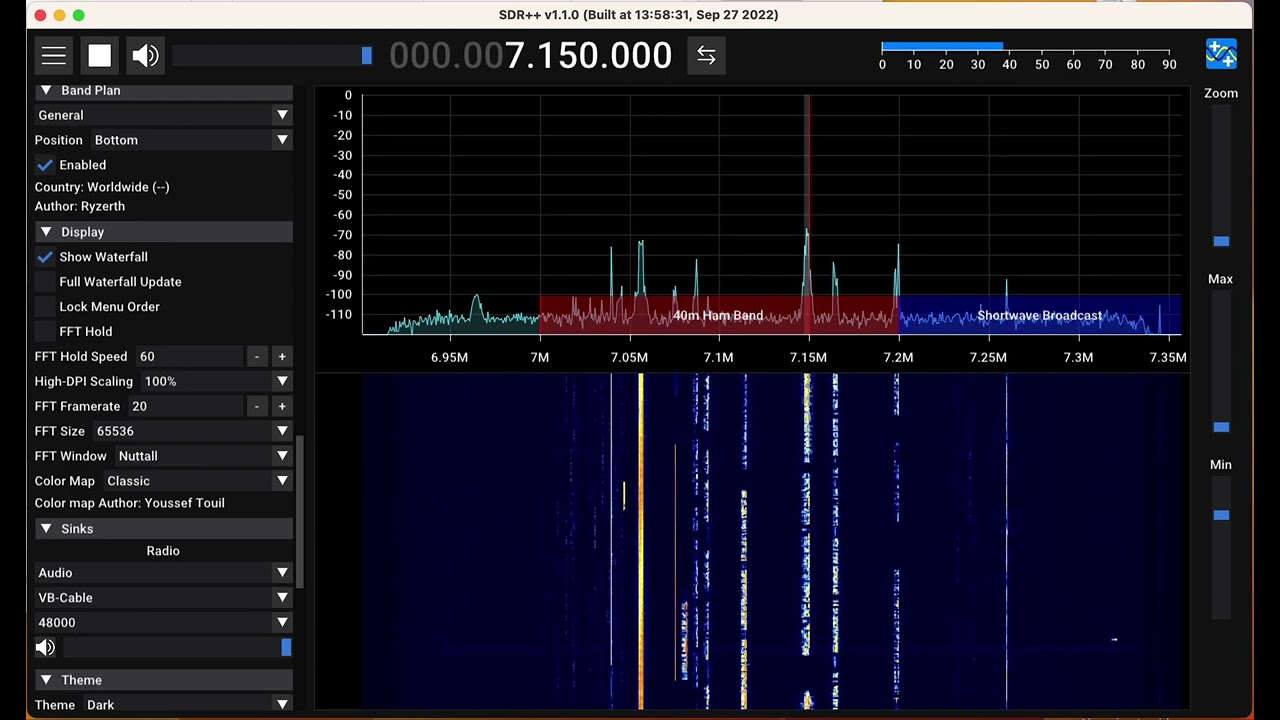Enable Full Waterfall Update
Screen dimensions: 1280x720
click(x=45, y=282)
